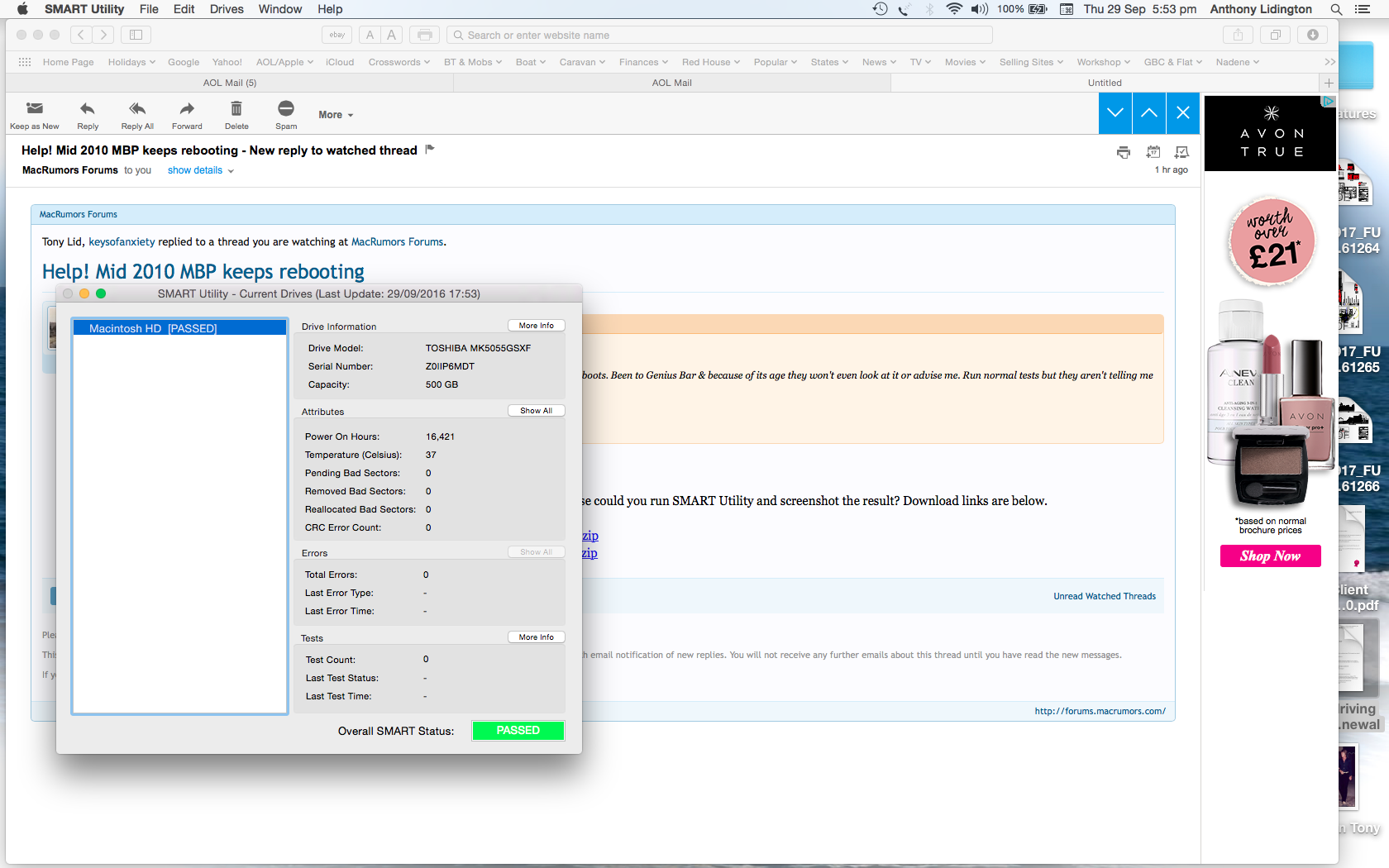Open Safari downloads list
The width and height of the screenshot is (1389, 868).
pyautogui.click(x=1312, y=35)
